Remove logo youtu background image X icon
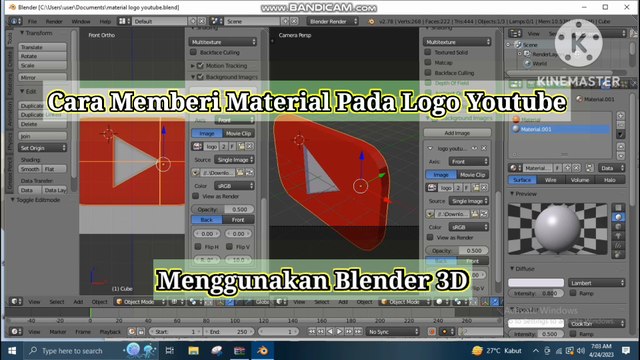Image resolution: width=640 pixels, height=360 pixels. pyautogui.click(x=484, y=149)
